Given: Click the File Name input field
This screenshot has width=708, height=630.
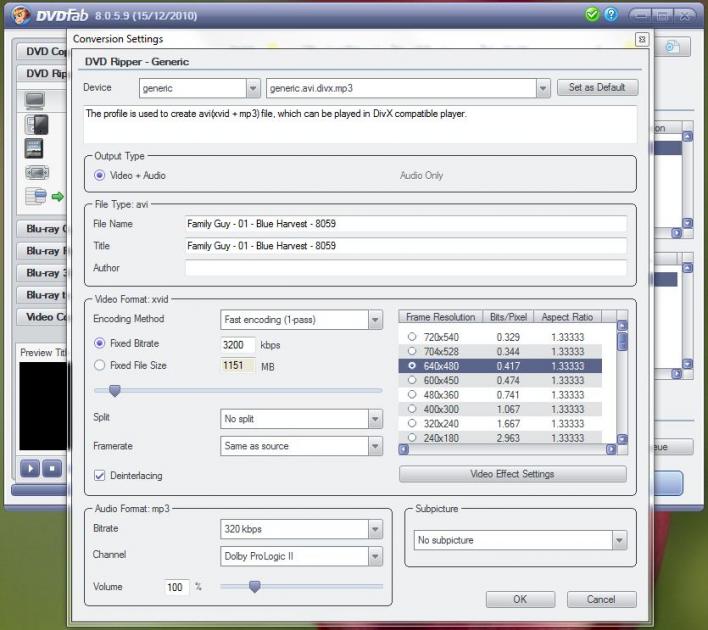Looking at the screenshot, I should [405, 224].
